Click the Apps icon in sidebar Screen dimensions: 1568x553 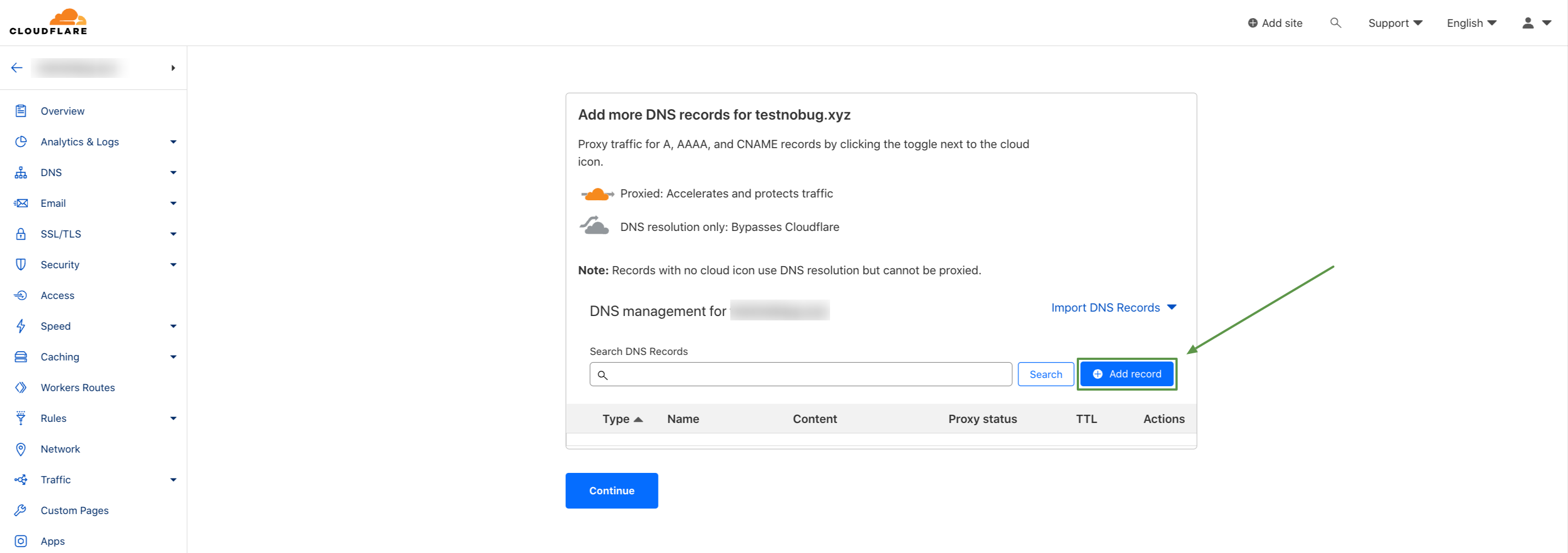(21, 541)
